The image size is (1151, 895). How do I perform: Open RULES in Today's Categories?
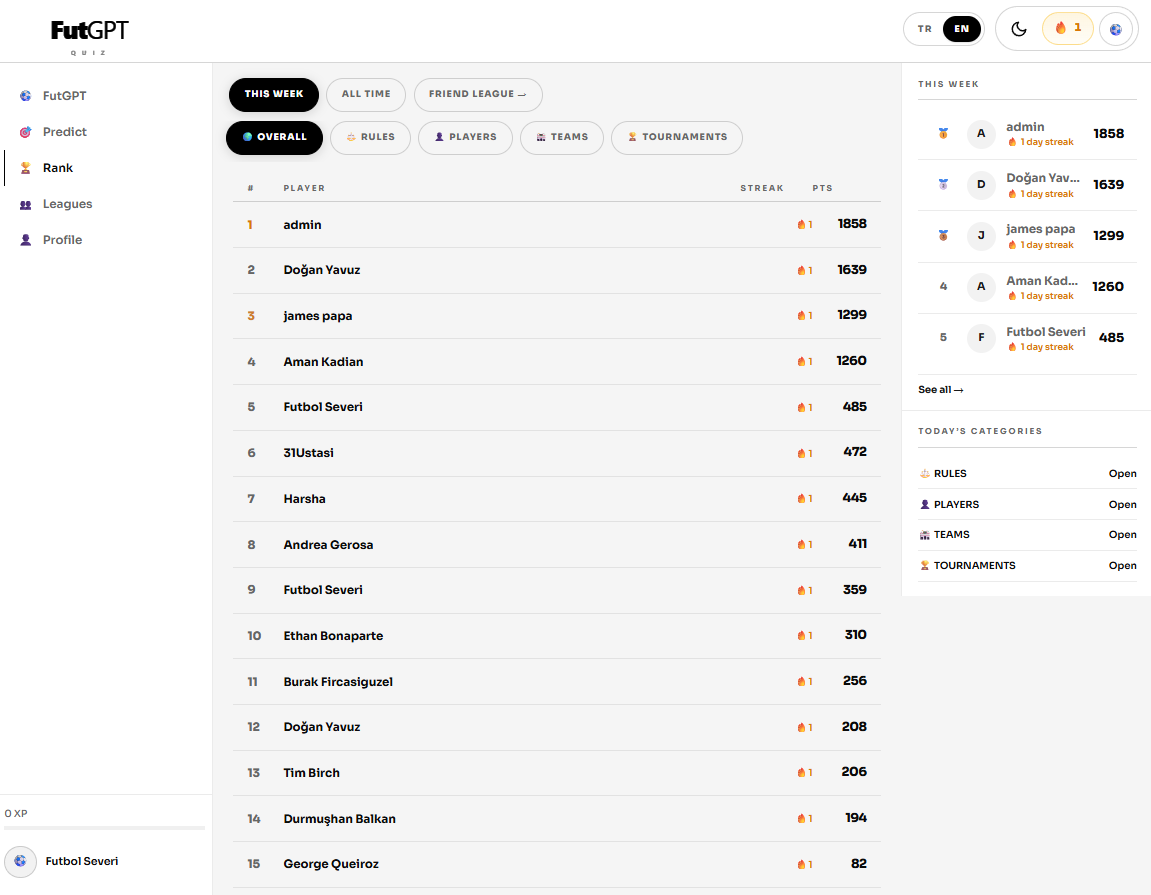[1028, 474]
